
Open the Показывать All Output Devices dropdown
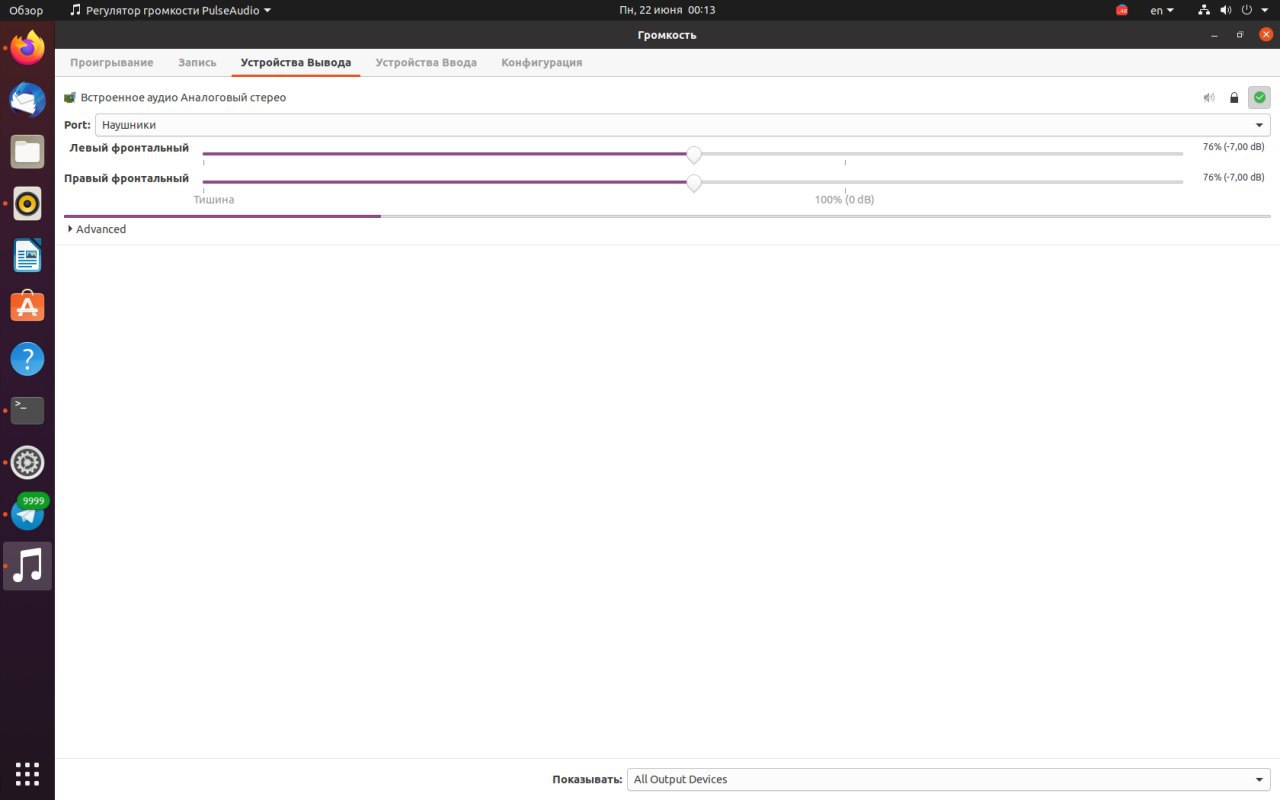pyautogui.click(x=949, y=779)
